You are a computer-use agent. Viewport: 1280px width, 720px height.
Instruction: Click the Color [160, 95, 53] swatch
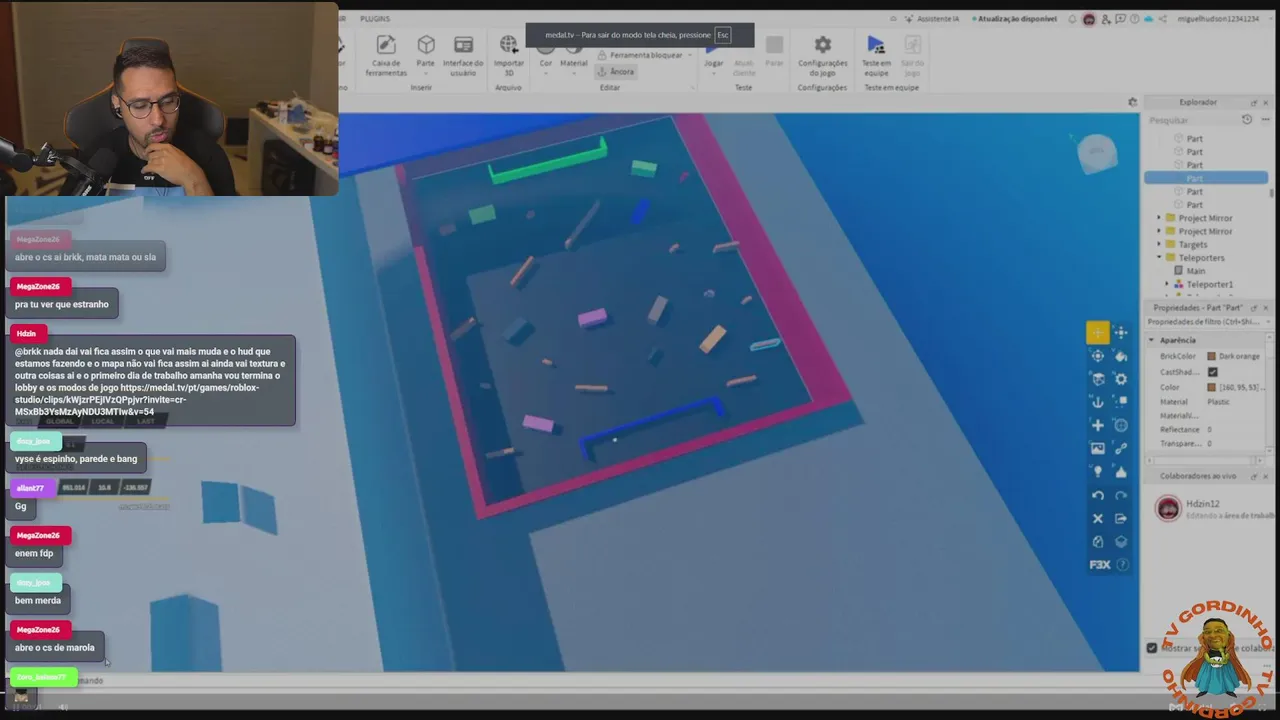(1212, 387)
